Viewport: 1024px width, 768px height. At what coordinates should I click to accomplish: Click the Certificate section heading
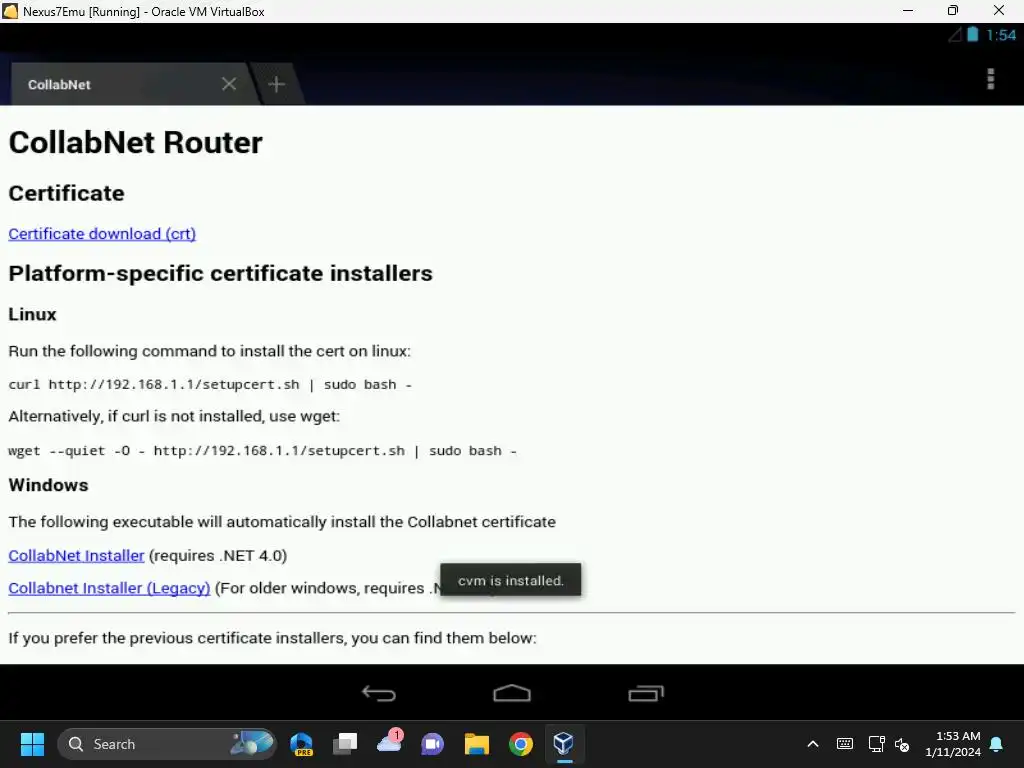click(x=67, y=193)
